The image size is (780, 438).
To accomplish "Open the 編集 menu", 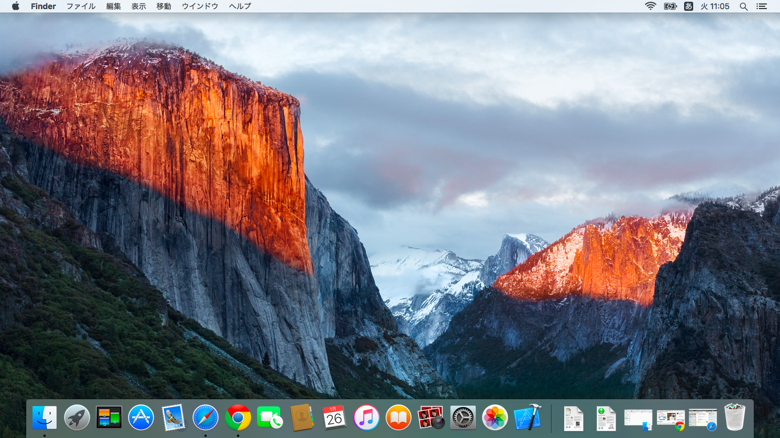I will 113,6.
